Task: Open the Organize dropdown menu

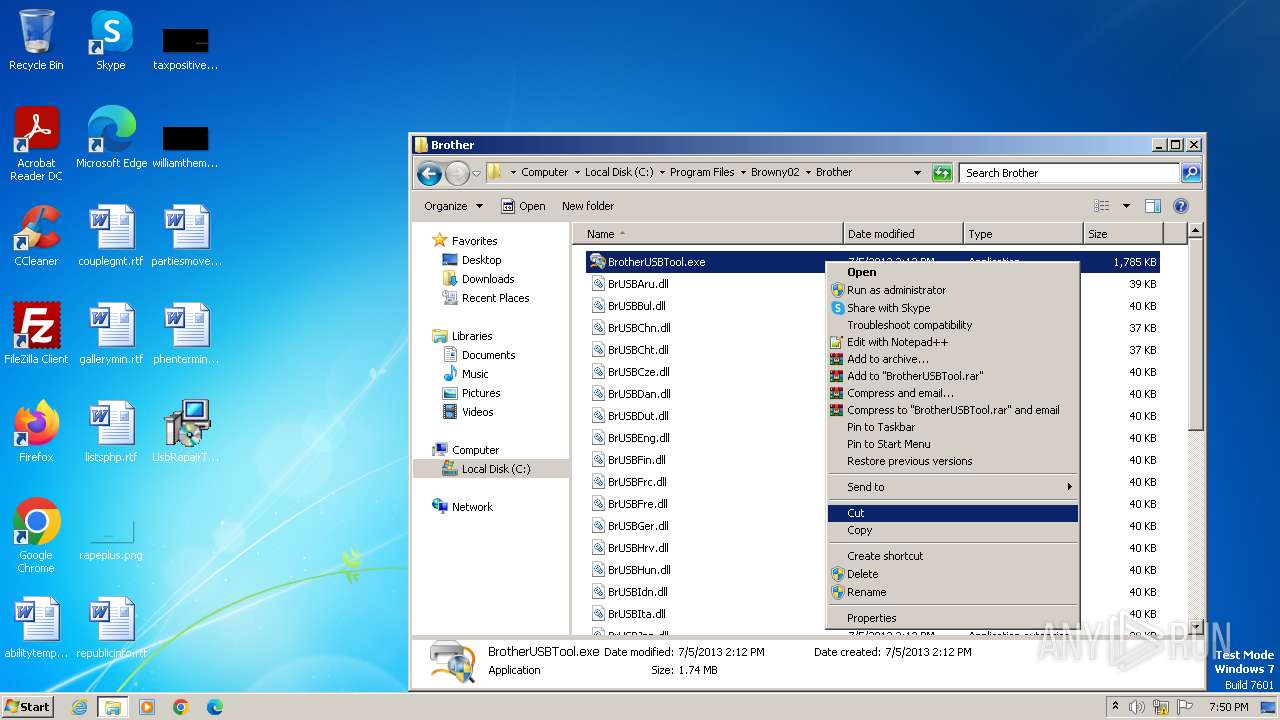Action: click(x=453, y=206)
